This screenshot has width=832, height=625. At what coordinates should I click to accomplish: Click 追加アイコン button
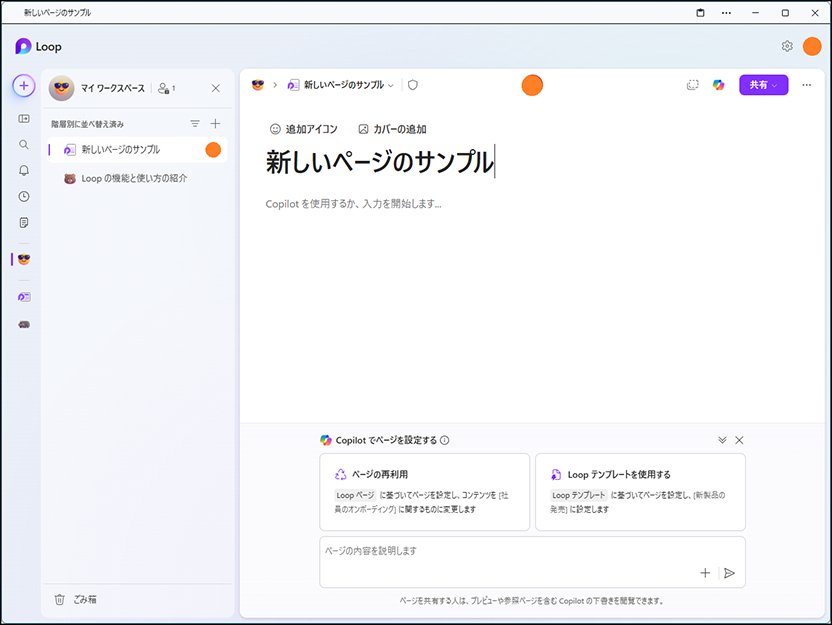tap(304, 129)
